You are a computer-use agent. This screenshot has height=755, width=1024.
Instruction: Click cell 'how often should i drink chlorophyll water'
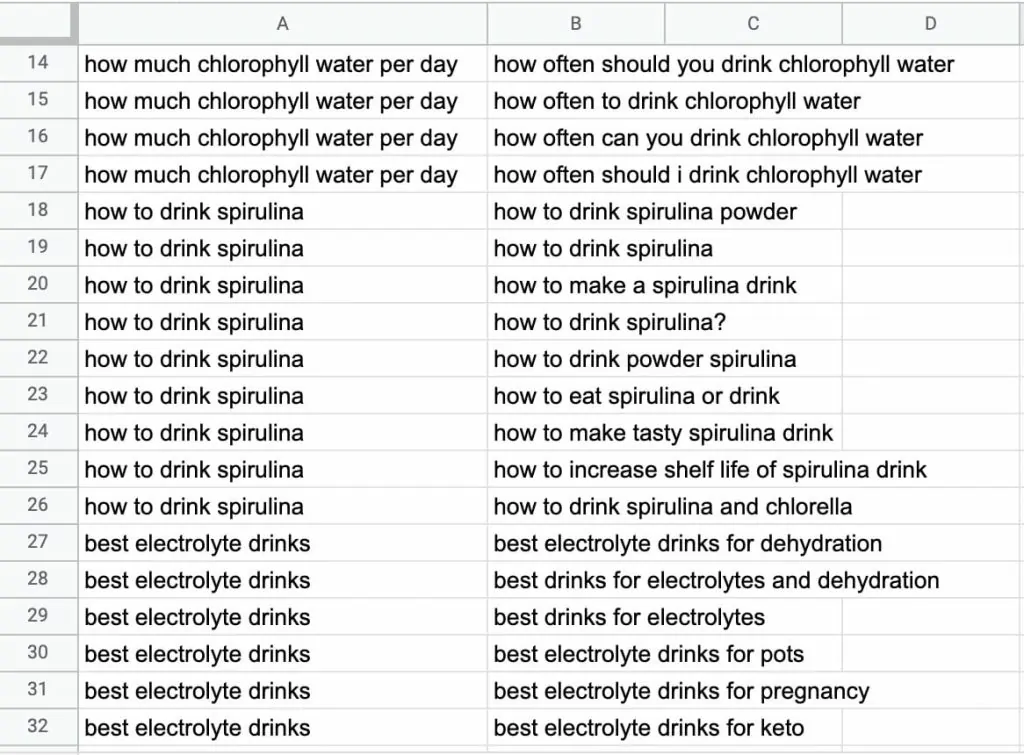click(707, 174)
